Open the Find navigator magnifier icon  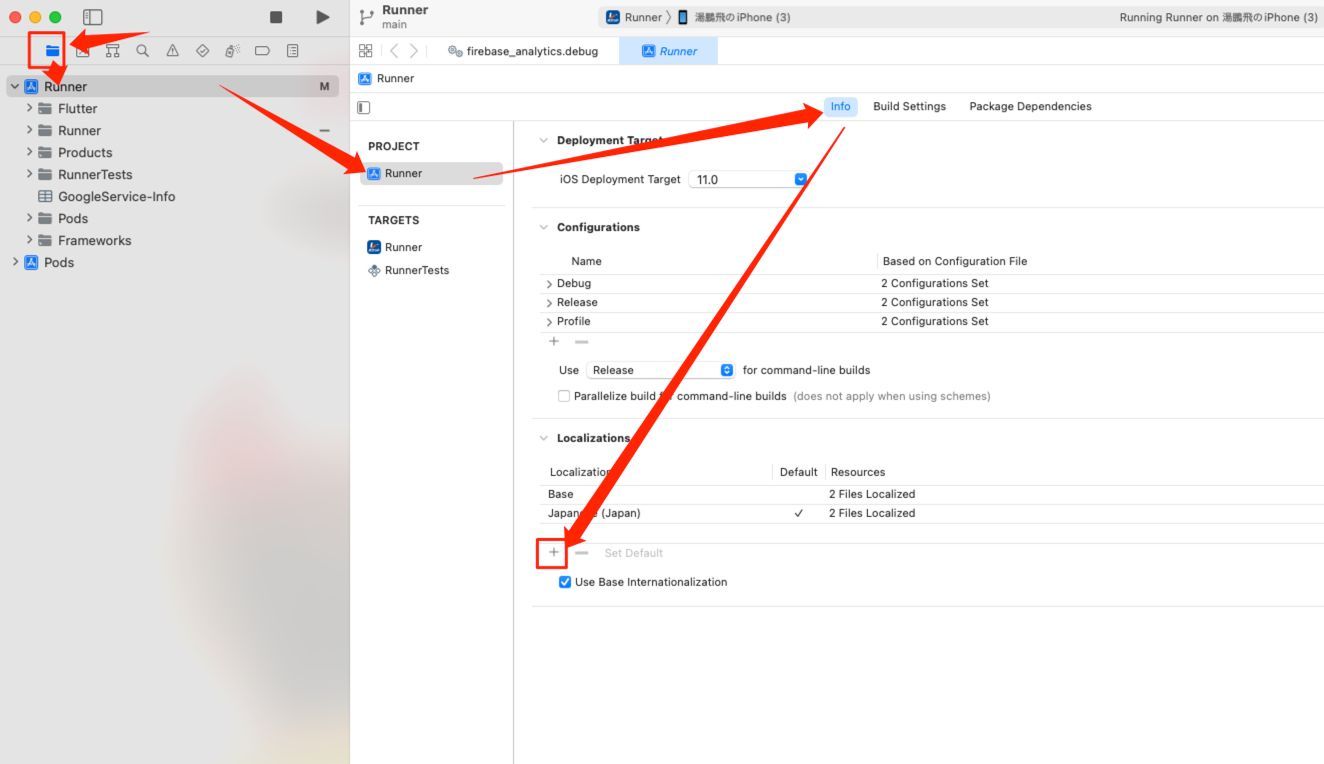(142, 50)
